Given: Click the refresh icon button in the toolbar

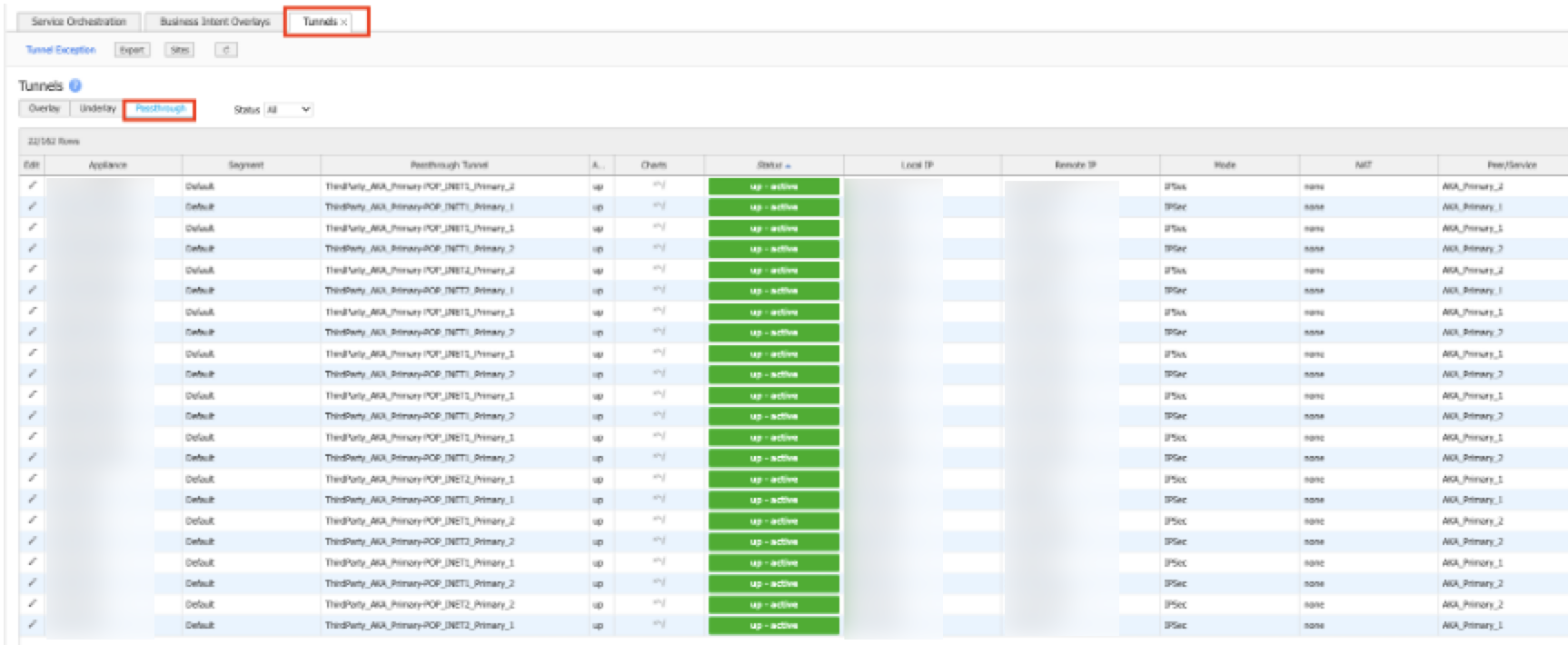Looking at the screenshot, I should (226, 50).
